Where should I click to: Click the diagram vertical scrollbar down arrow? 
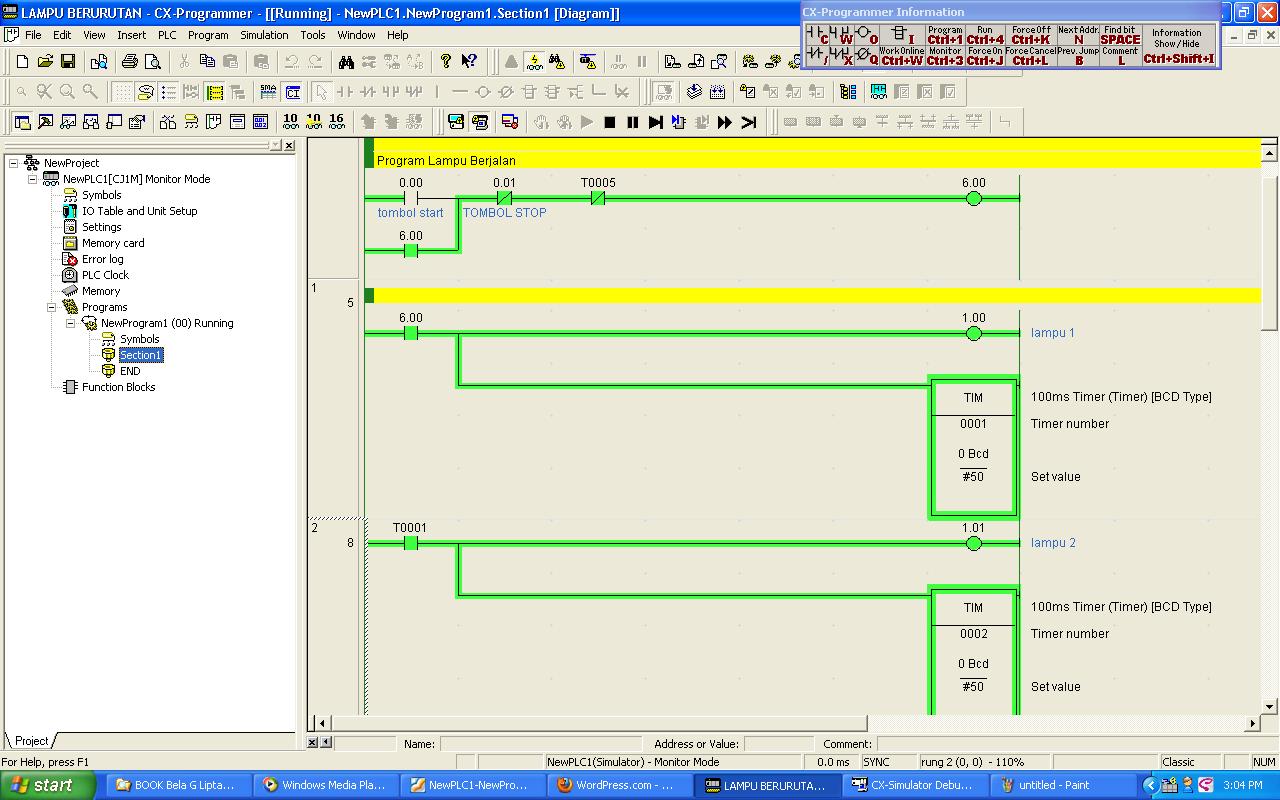tap(1270, 707)
